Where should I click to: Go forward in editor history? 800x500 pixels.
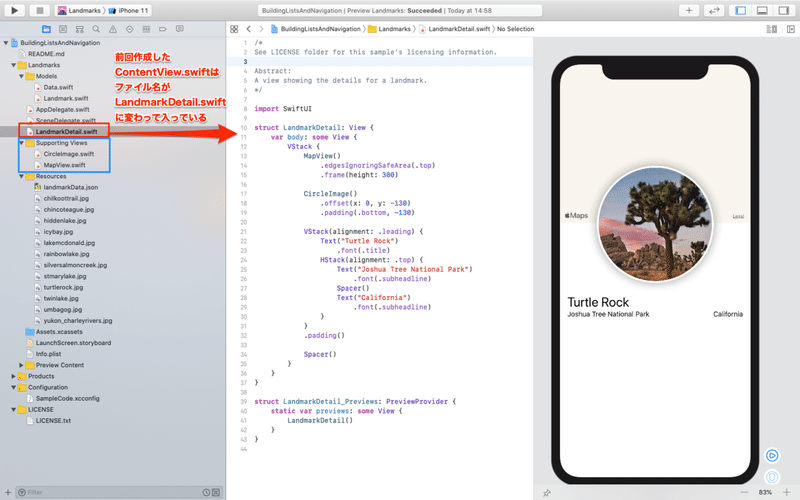261,29
